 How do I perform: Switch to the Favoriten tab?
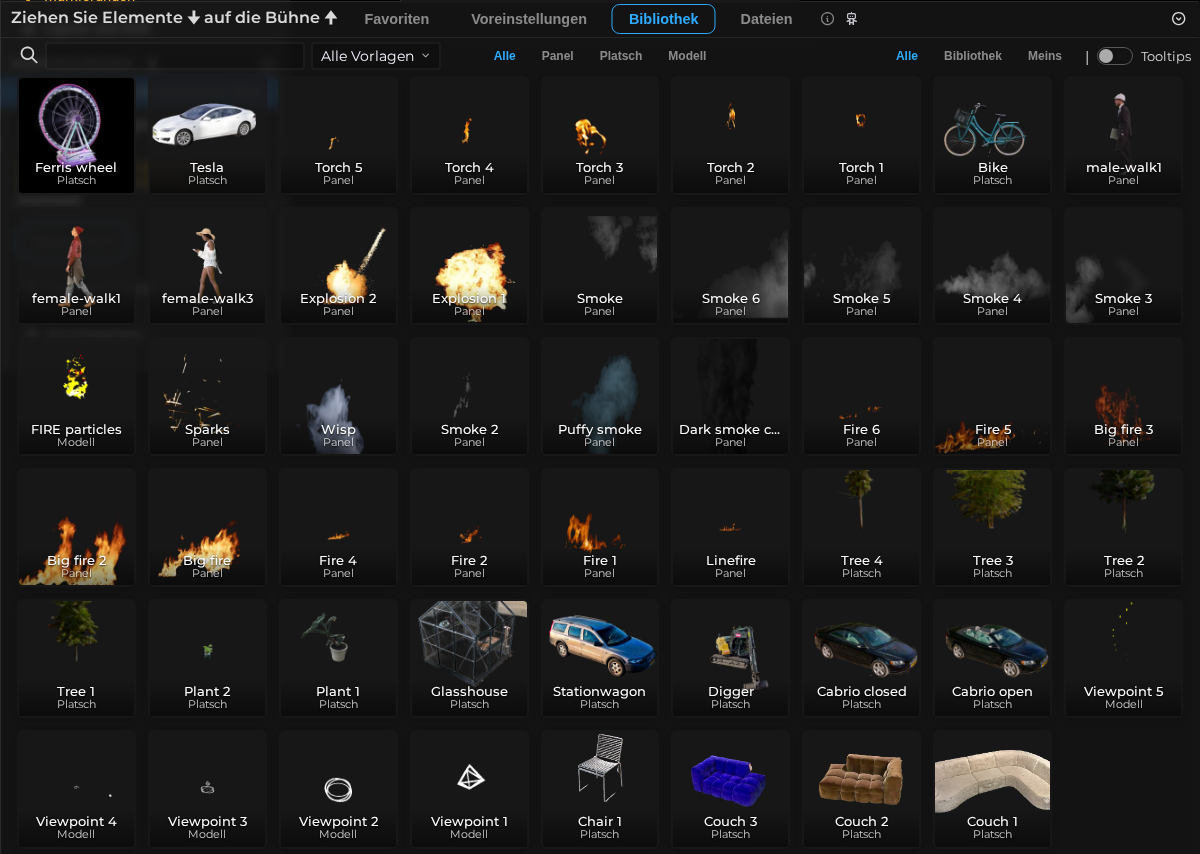[397, 19]
